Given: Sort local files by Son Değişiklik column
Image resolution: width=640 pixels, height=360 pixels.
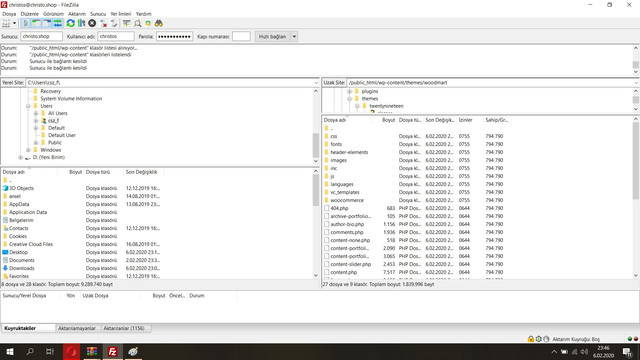Looking at the screenshot, I should pos(141,172).
